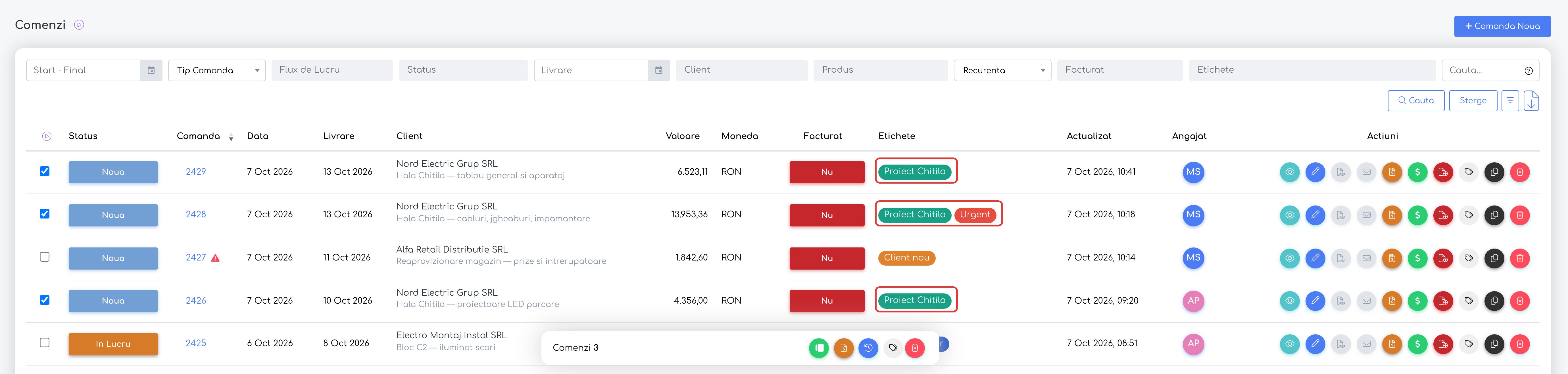Open search help question mark
Image resolution: width=1568 pixels, height=374 pixels.
click(1528, 71)
